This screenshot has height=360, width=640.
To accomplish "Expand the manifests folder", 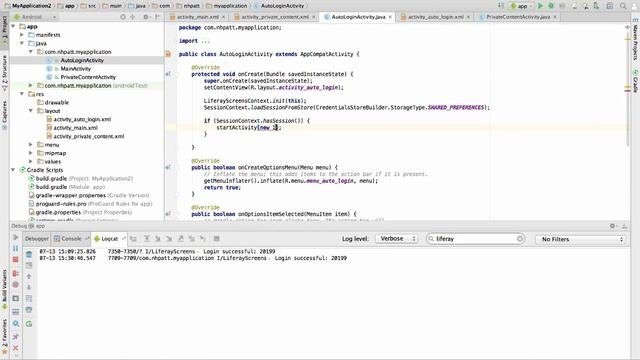I will tap(22, 35).
